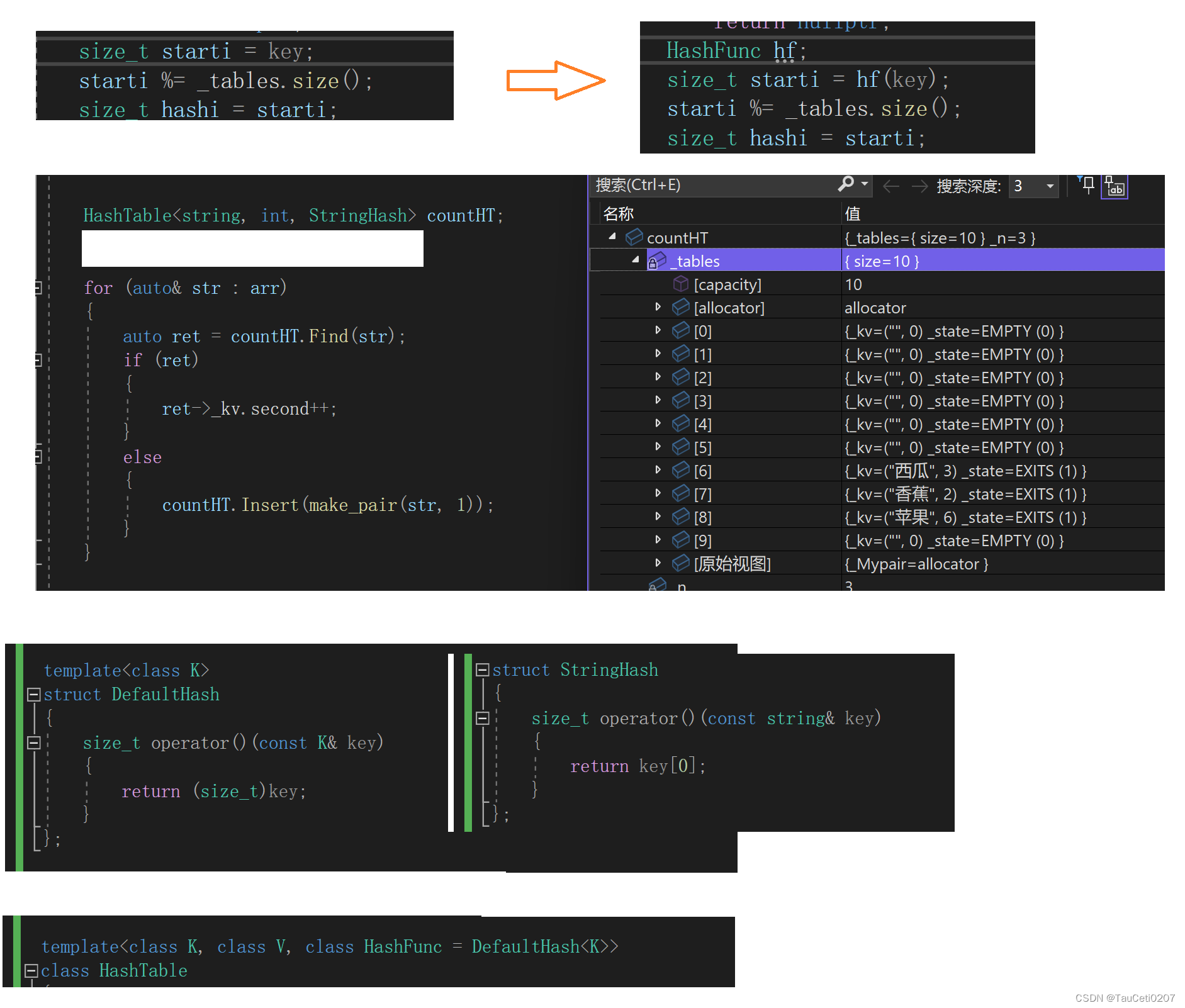Click the countHT.Insert(make_pair(str, 1)) line

tap(328, 505)
